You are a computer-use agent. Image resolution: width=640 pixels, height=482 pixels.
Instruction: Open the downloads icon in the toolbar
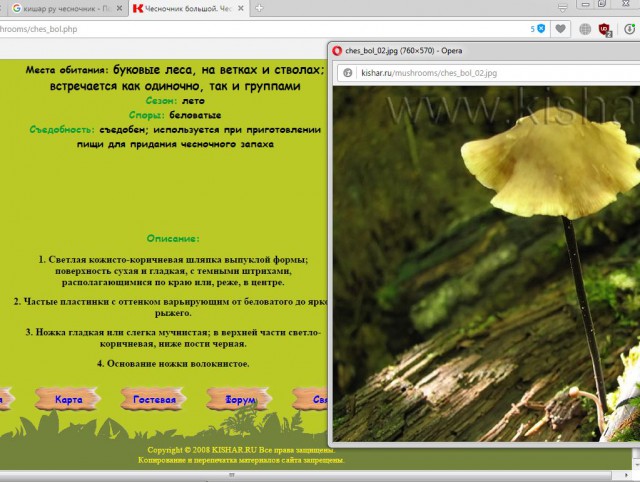coord(629,29)
